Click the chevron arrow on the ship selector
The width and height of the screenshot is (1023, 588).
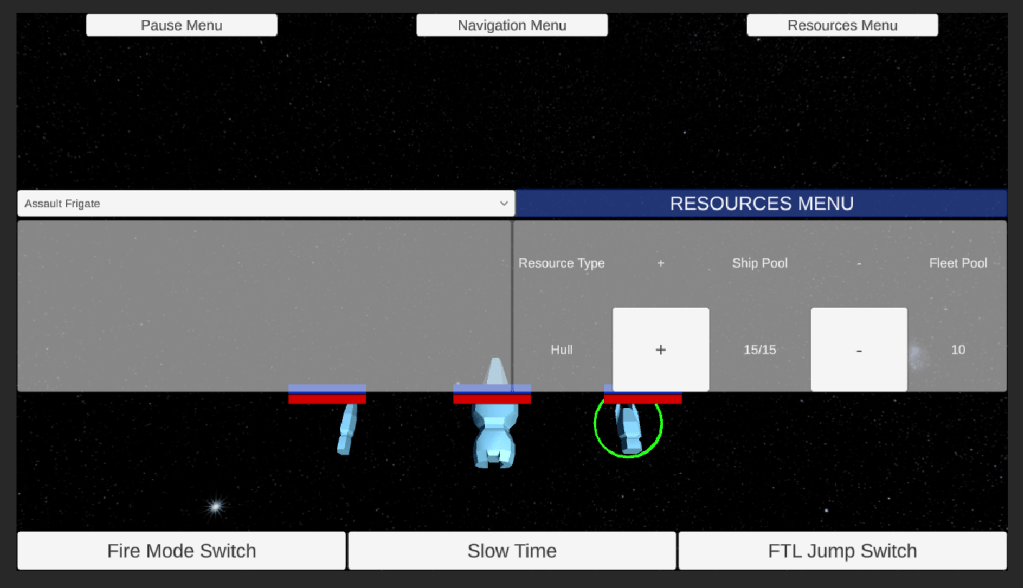tap(503, 204)
